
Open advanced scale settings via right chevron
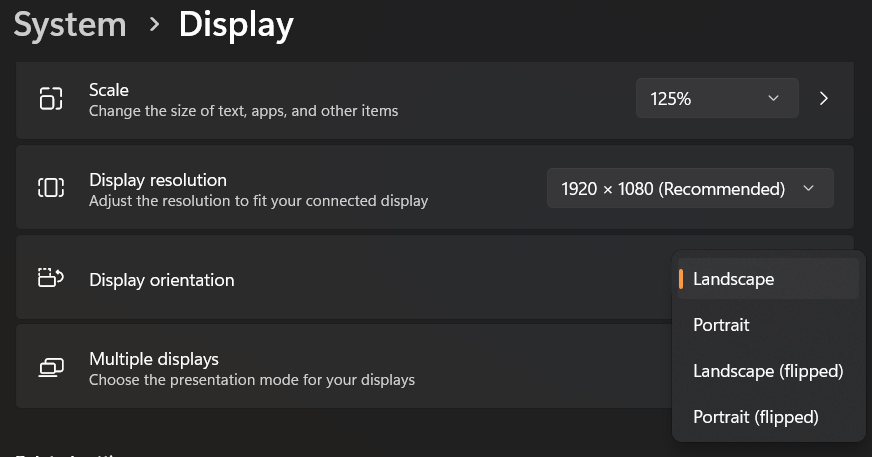(824, 99)
